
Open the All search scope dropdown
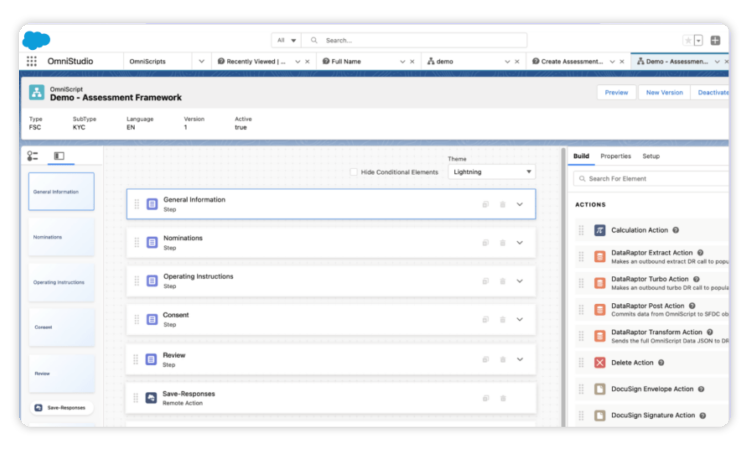coord(287,40)
